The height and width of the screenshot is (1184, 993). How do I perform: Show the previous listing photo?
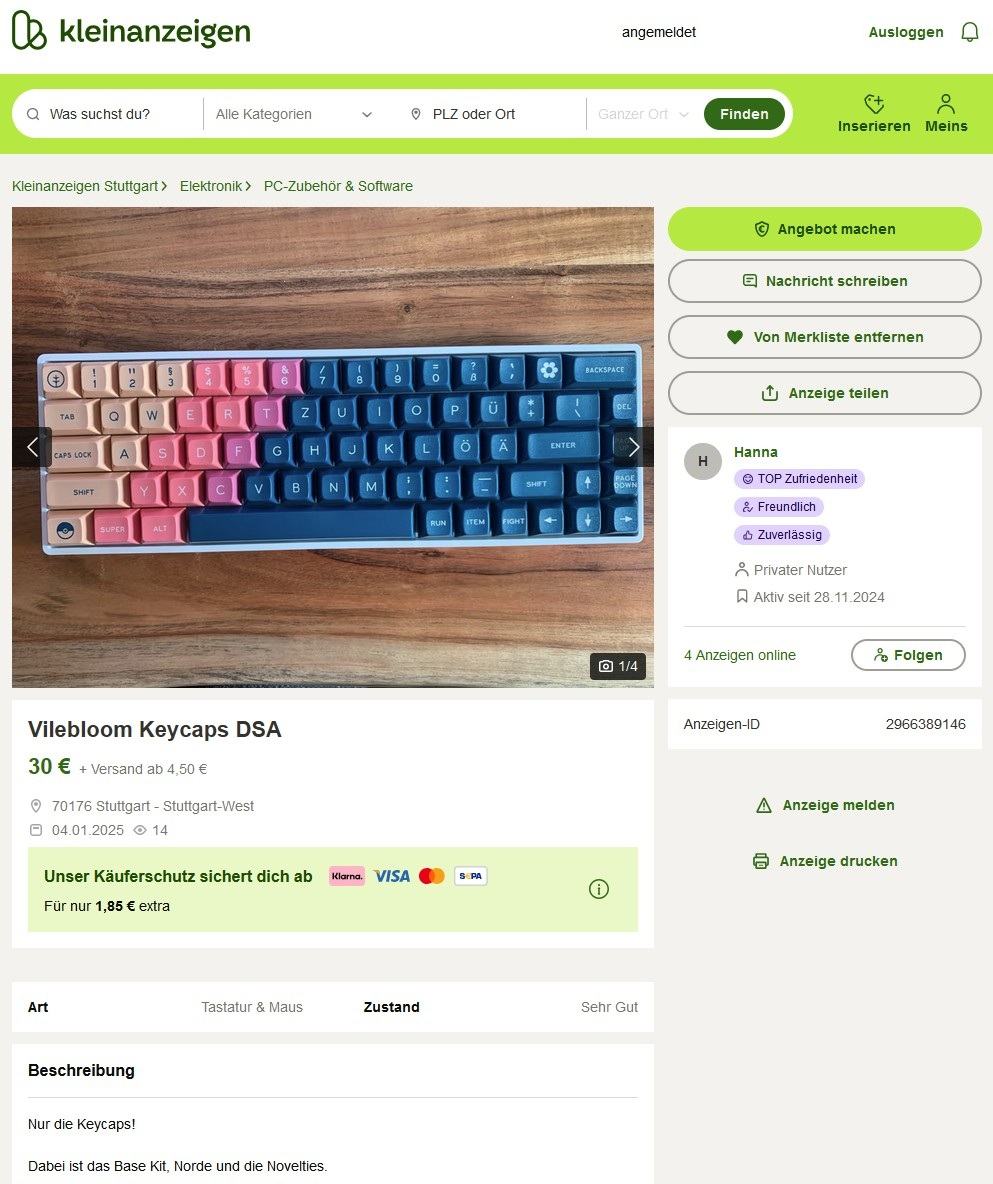point(32,447)
